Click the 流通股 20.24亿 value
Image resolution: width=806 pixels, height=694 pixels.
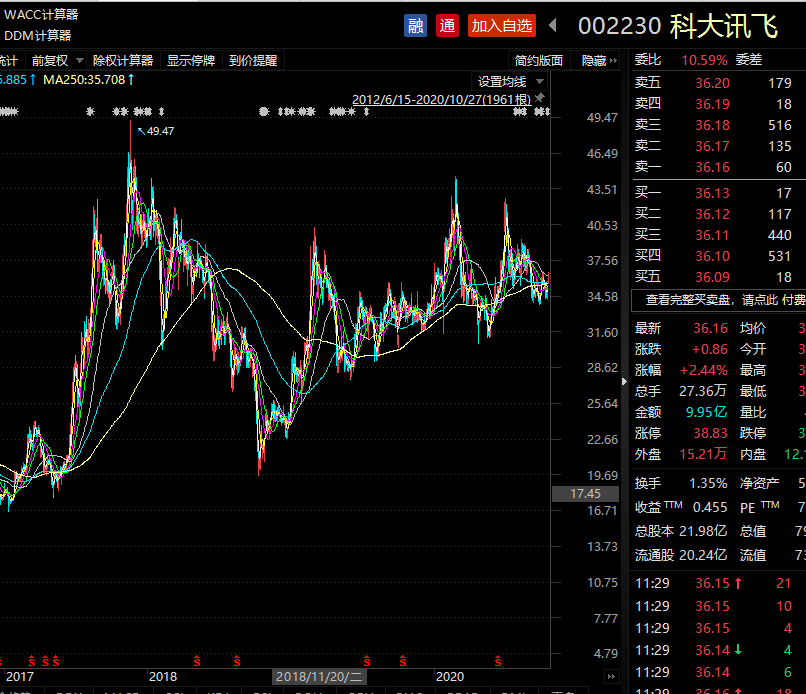[703, 555]
